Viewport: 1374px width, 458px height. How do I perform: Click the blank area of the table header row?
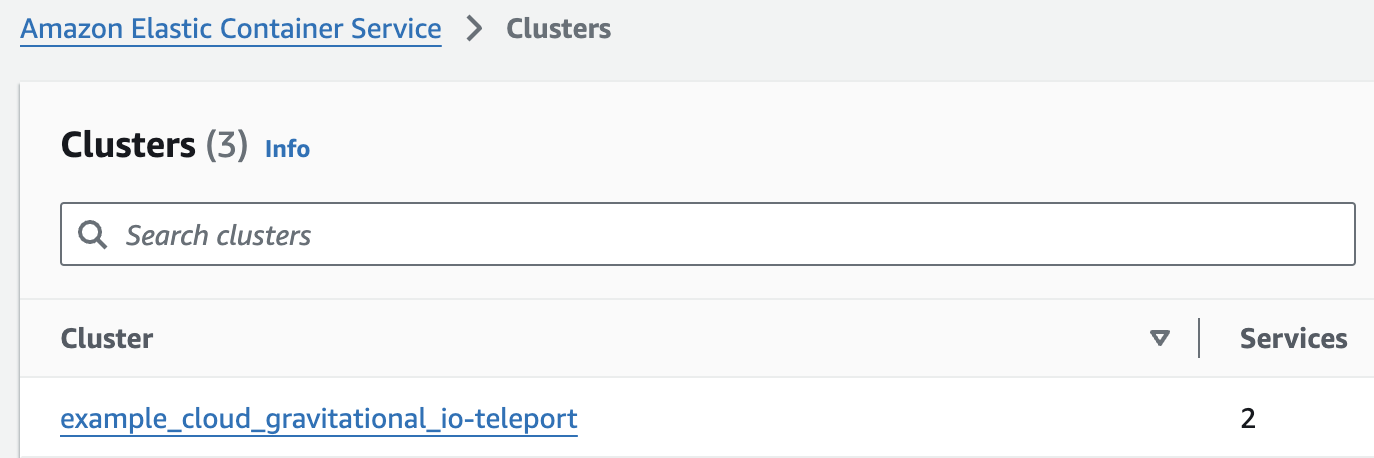[650, 339]
